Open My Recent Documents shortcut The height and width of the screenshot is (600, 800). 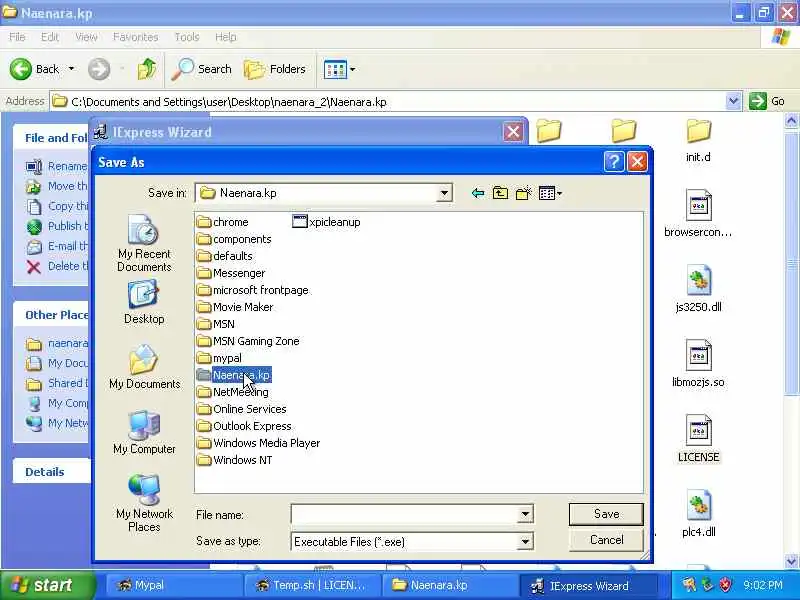pos(144,243)
